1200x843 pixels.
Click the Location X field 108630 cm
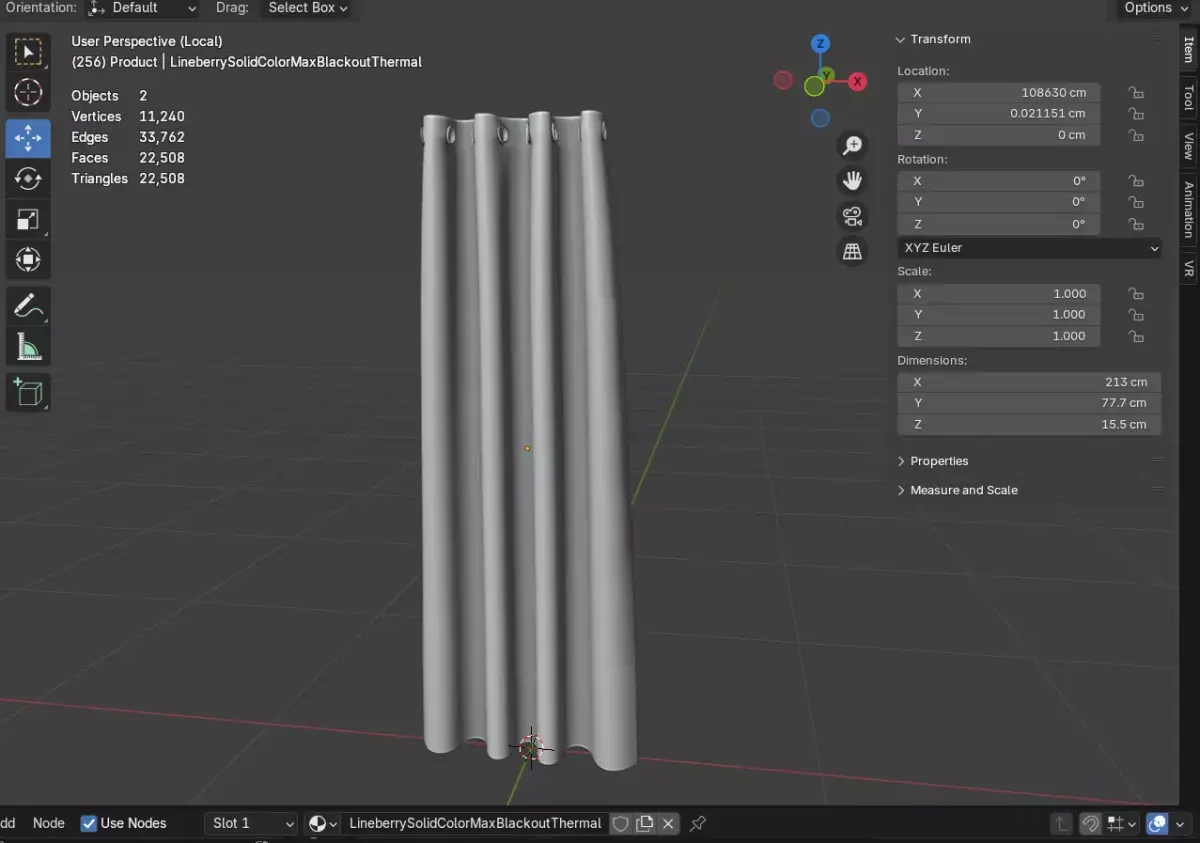[x=999, y=92]
